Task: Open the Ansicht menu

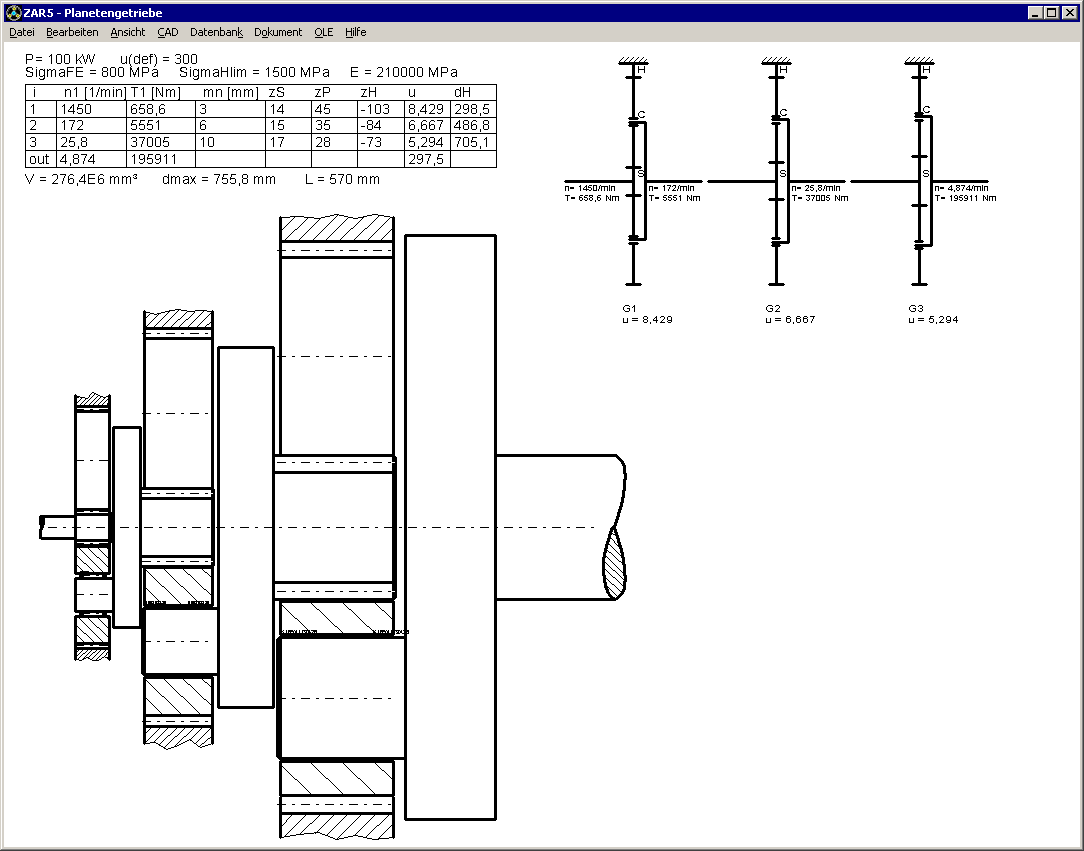Action: [x=127, y=32]
